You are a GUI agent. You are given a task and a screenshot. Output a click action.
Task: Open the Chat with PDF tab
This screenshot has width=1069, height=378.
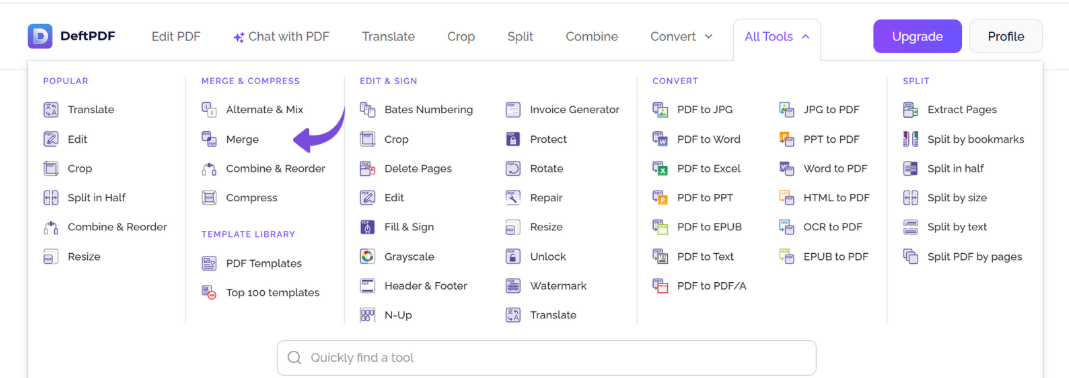(282, 37)
